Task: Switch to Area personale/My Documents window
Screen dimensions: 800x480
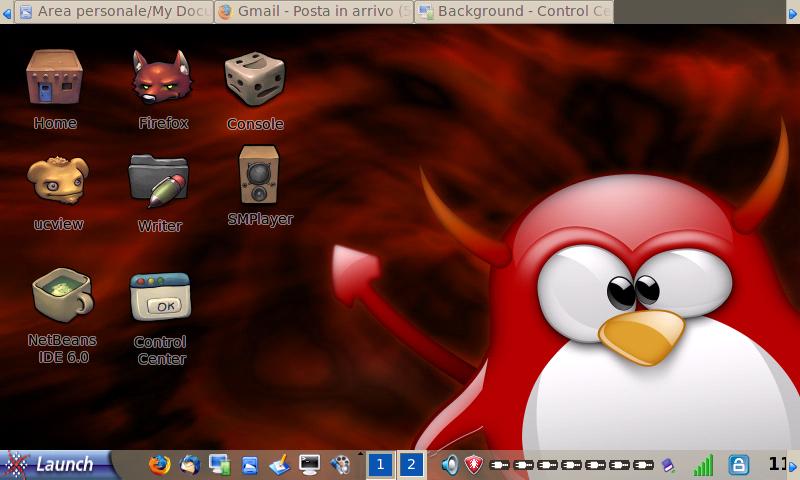Action: (x=114, y=11)
